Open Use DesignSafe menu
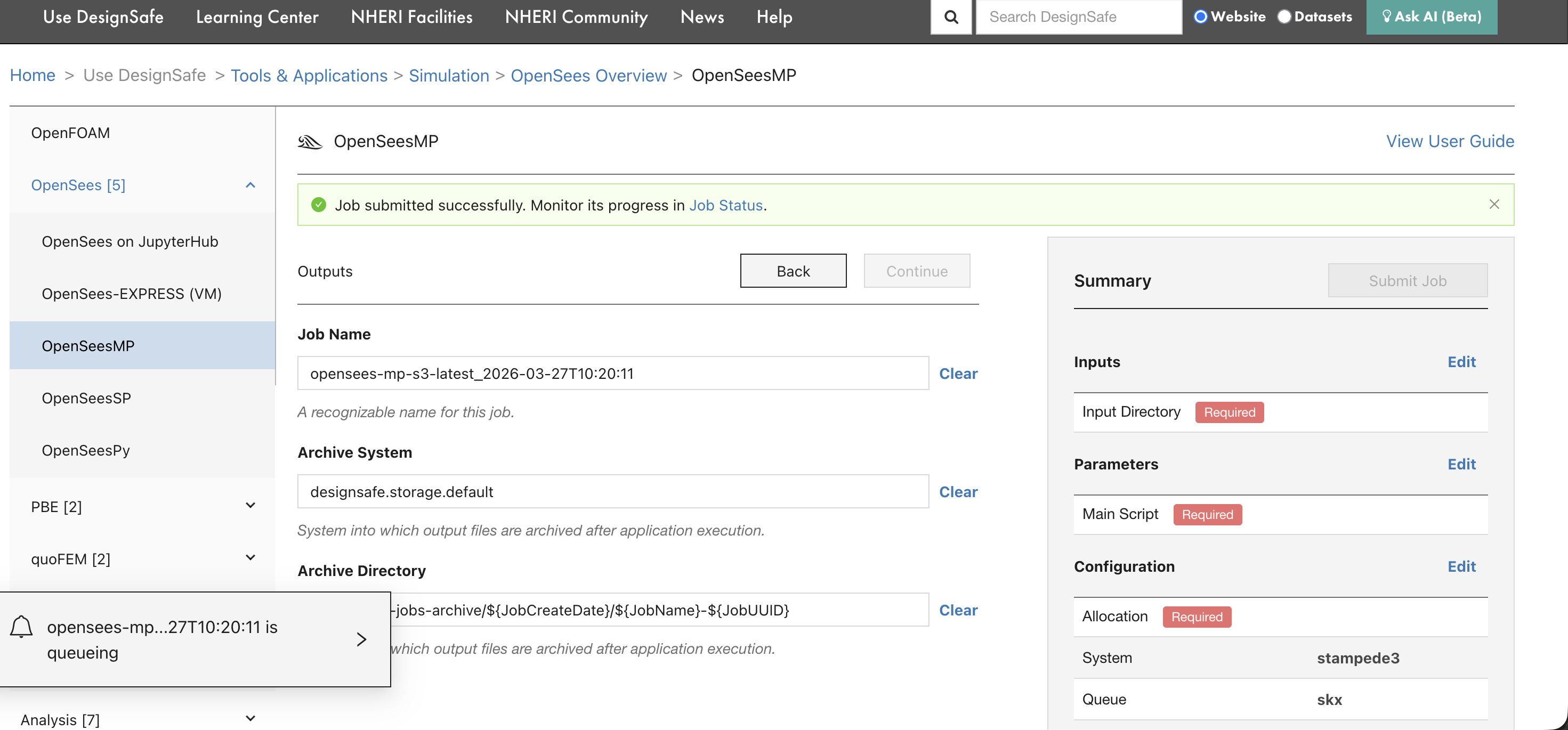Viewport: 1568px width, 730px height. coord(103,17)
